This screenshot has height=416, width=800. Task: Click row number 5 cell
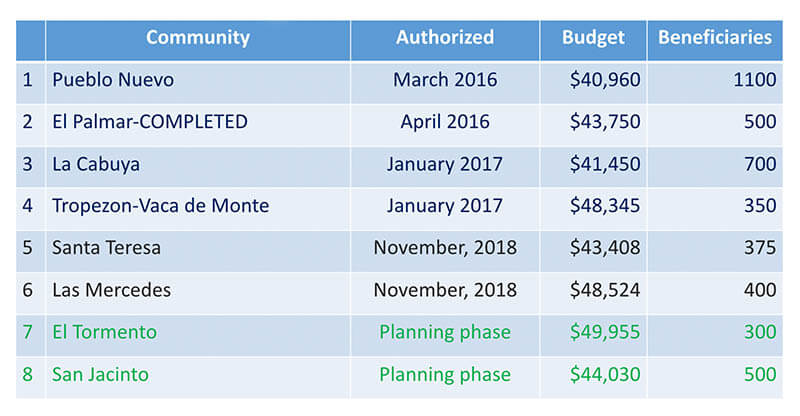(x=29, y=248)
